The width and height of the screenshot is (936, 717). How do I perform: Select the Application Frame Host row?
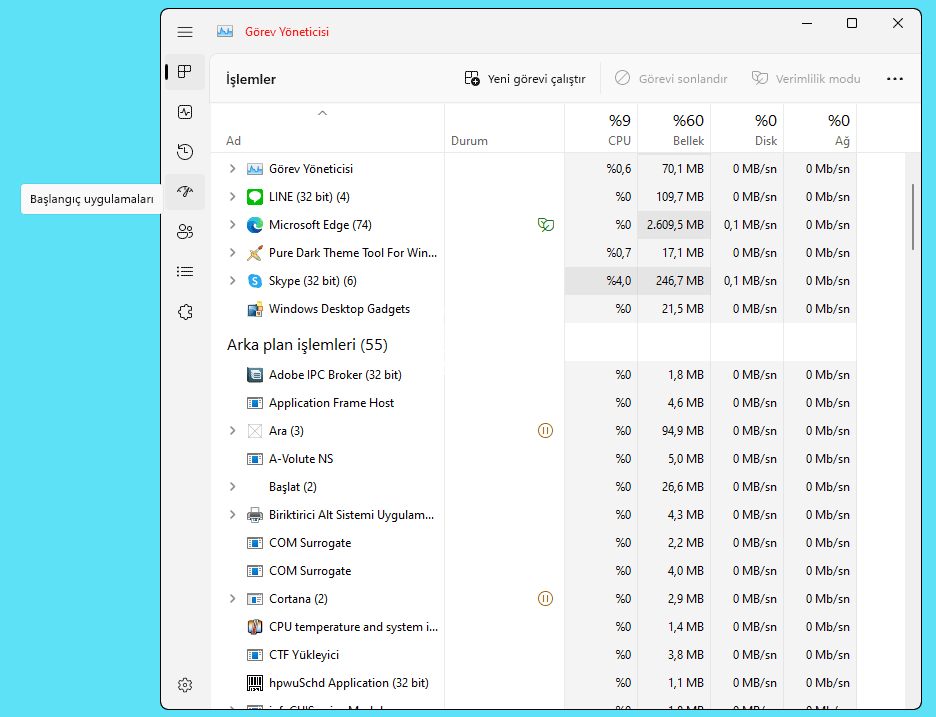(x=534, y=403)
